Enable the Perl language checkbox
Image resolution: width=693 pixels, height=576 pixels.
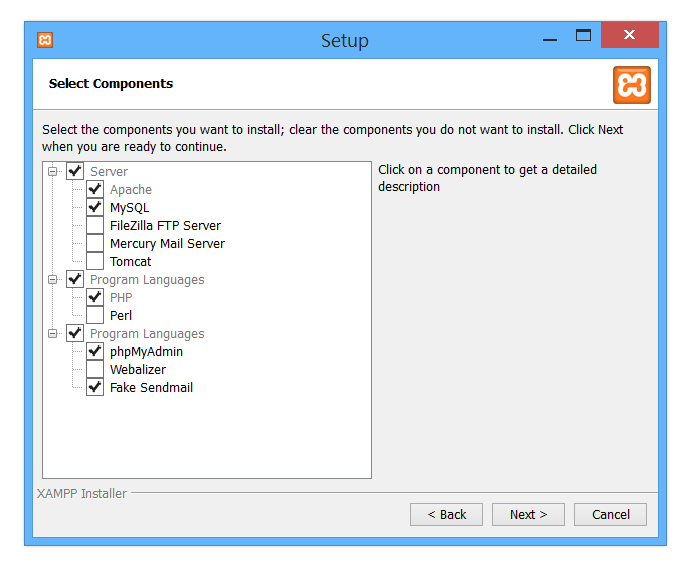click(x=95, y=316)
